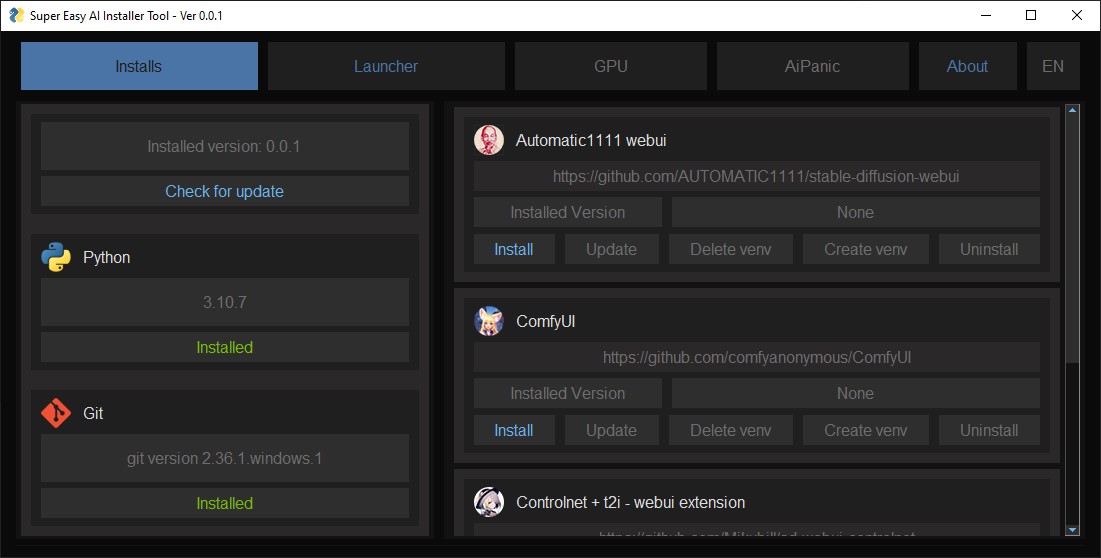
Task: Go to the AiPanic tab
Action: [x=812, y=66]
